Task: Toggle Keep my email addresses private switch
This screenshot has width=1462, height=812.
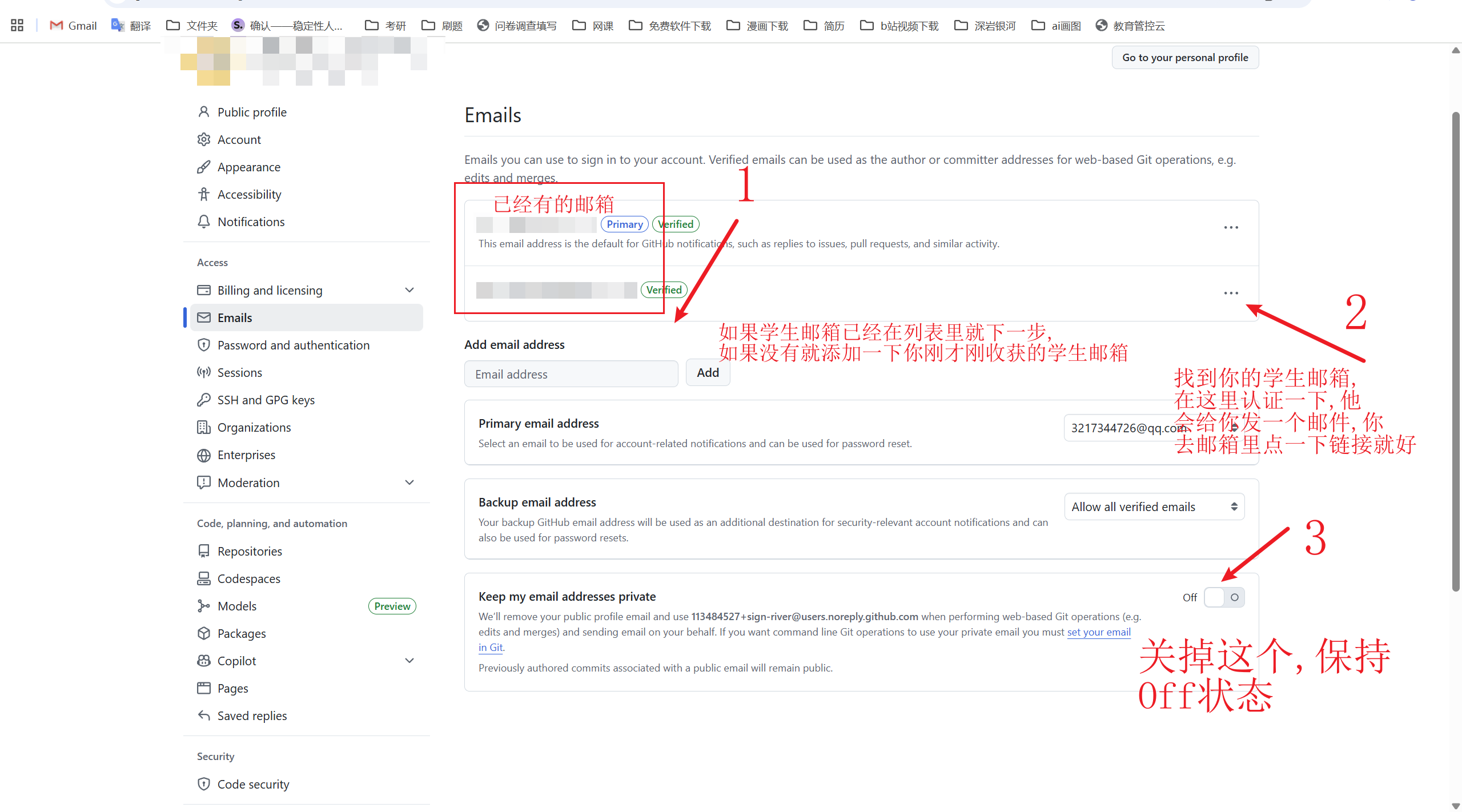Action: 1224,597
